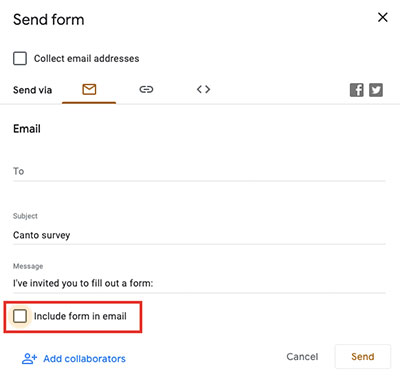Viewport: 400px width, 382px height.
Task: Cancel sending the form
Action: [x=302, y=357]
